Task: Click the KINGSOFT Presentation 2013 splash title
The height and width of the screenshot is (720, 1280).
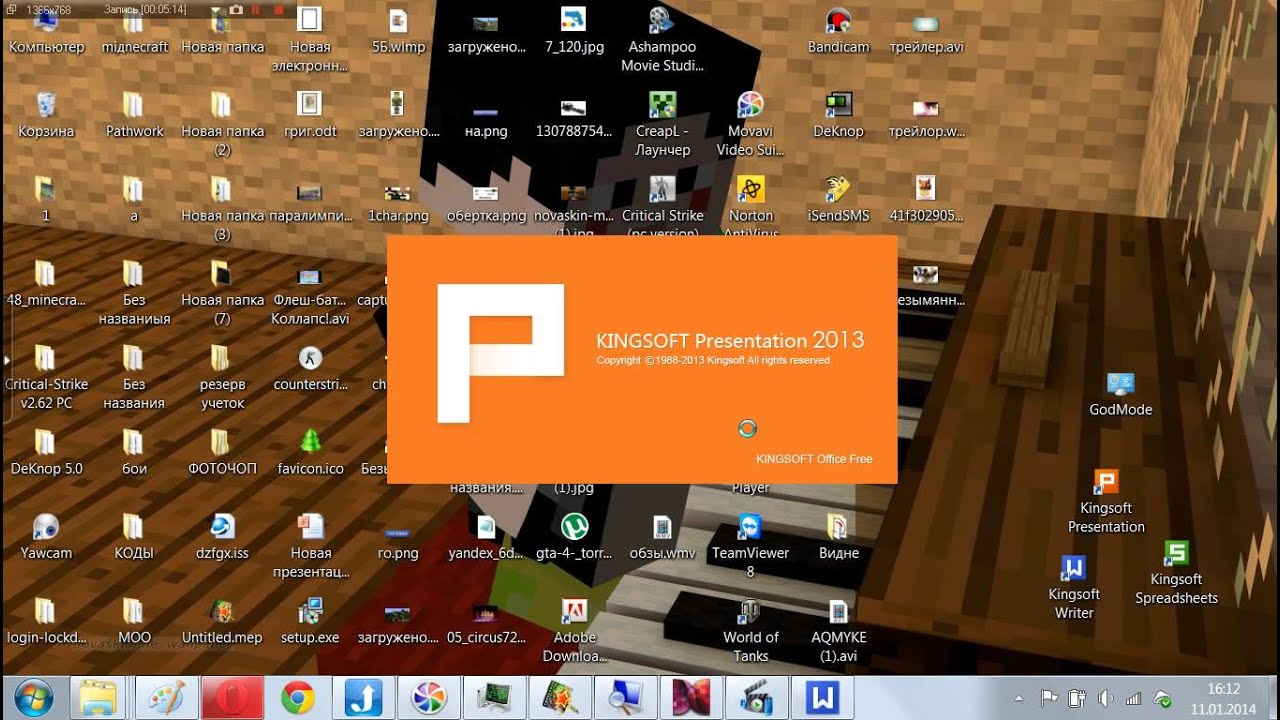Action: (730, 340)
